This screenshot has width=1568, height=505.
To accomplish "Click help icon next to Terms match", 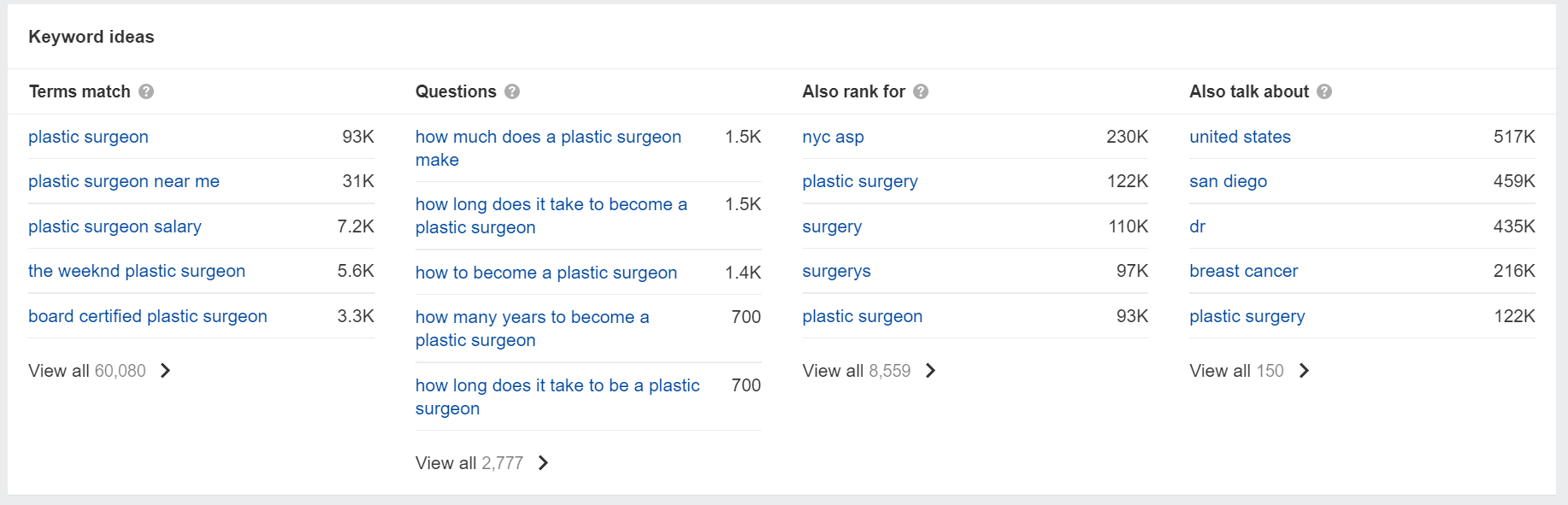I will click(x=146, y=91).
